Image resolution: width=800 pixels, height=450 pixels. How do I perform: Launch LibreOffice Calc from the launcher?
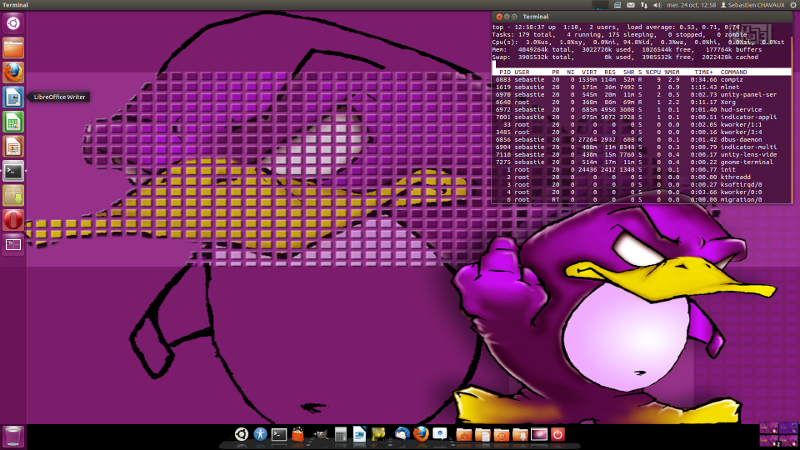(13, 122)
